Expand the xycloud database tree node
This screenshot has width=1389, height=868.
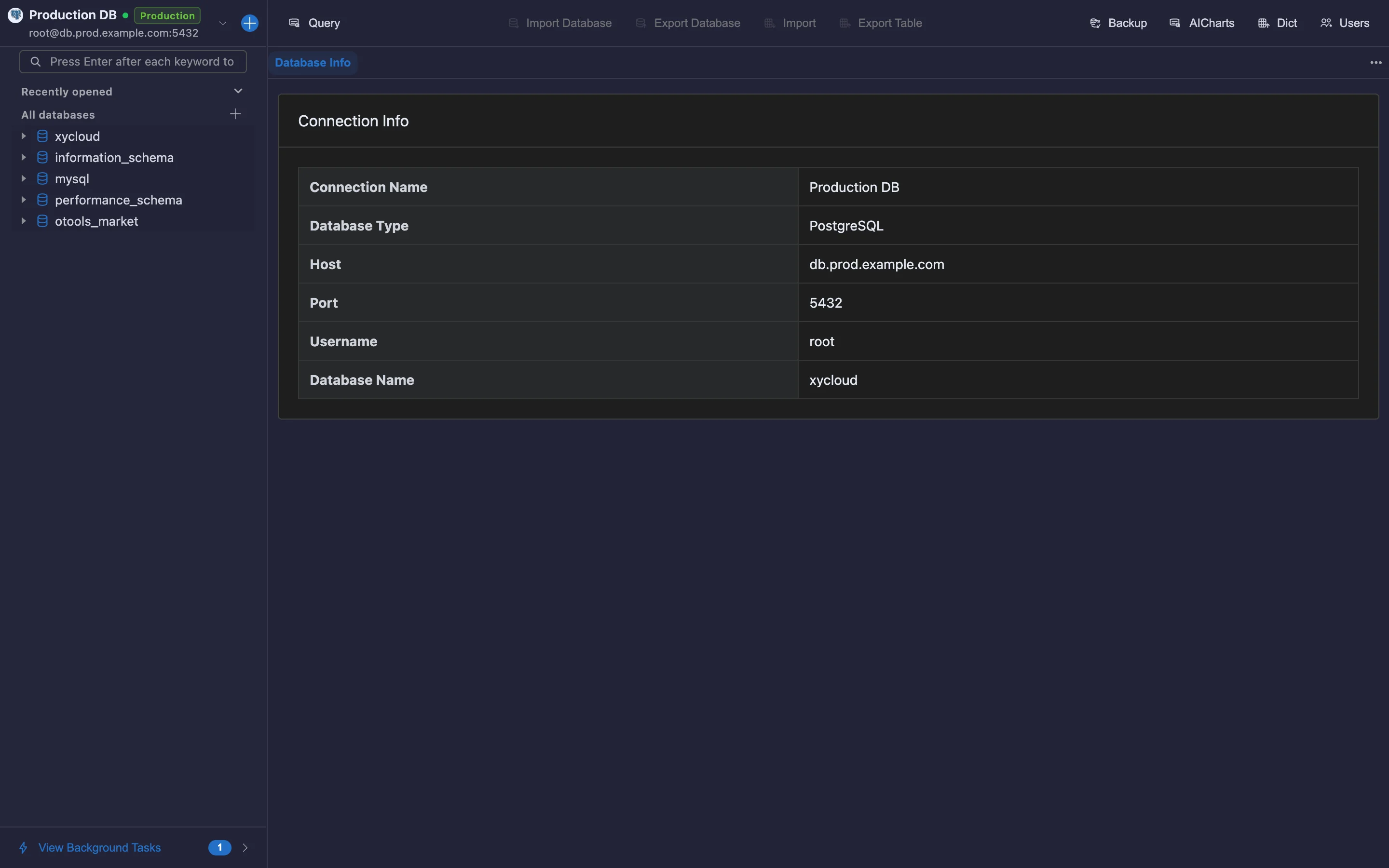click(x=24, y=136)
